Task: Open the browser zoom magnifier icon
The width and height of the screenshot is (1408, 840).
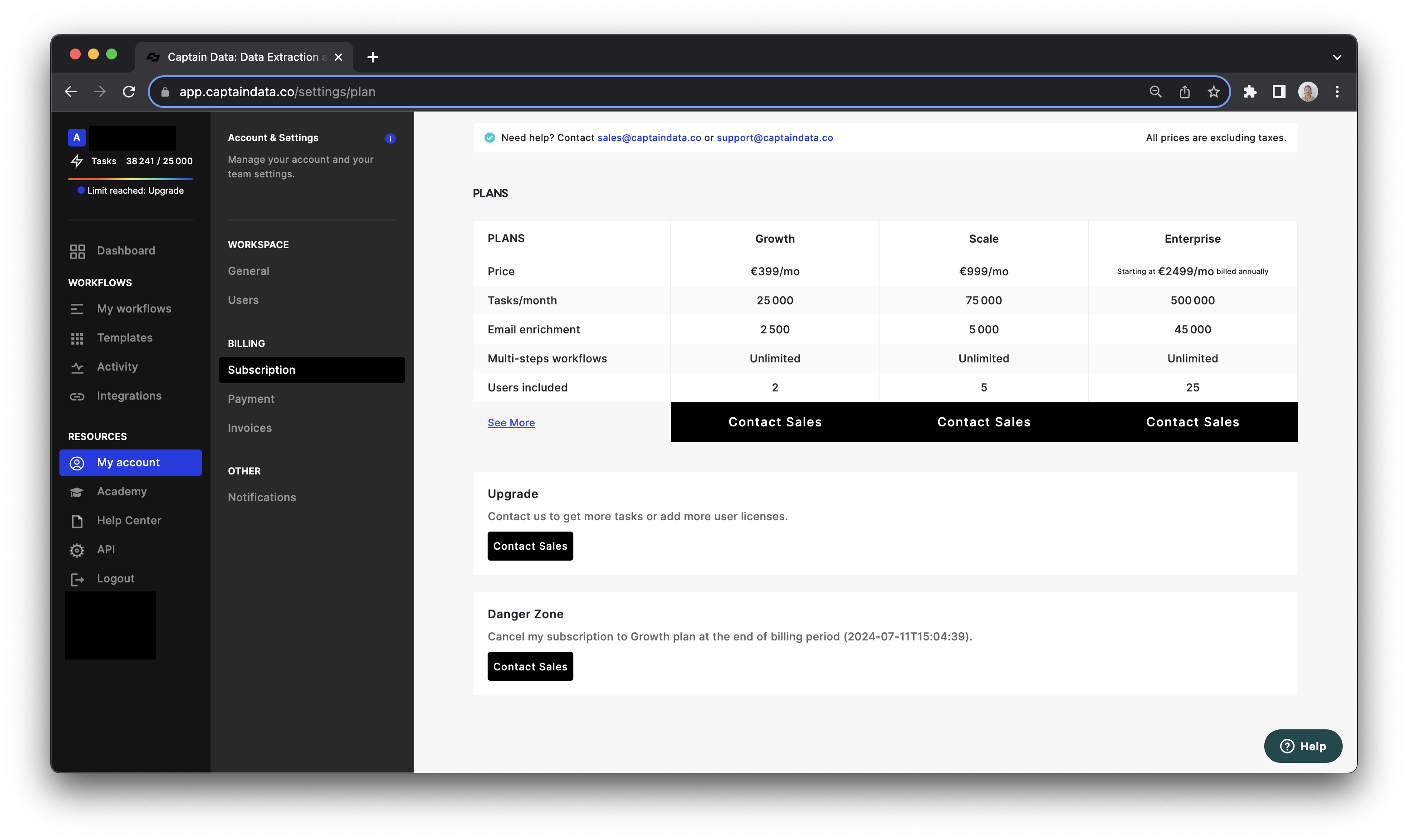Action: point(1155,92)
